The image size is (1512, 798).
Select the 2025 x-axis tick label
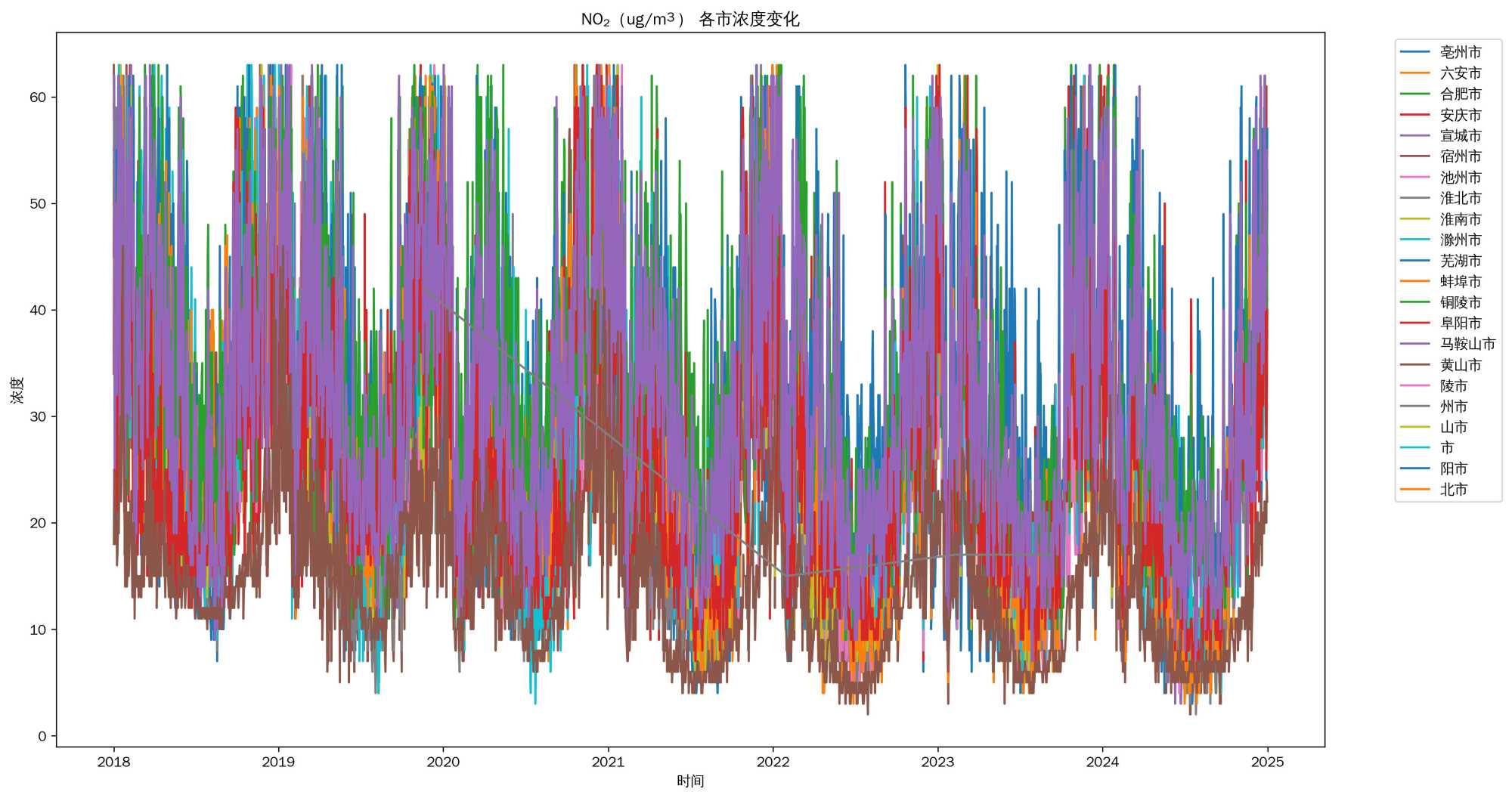click(1267, 762)
